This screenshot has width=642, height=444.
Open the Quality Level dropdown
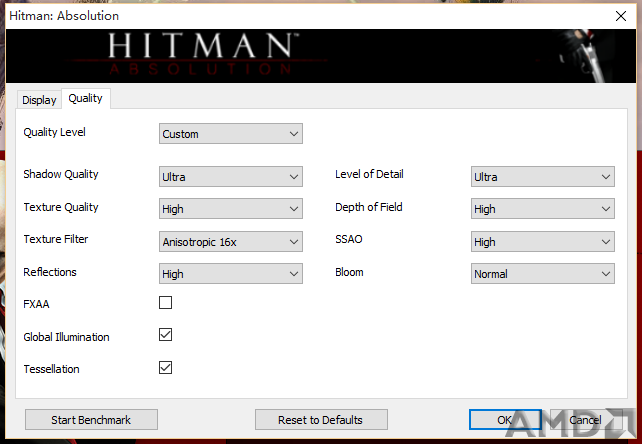231,134
